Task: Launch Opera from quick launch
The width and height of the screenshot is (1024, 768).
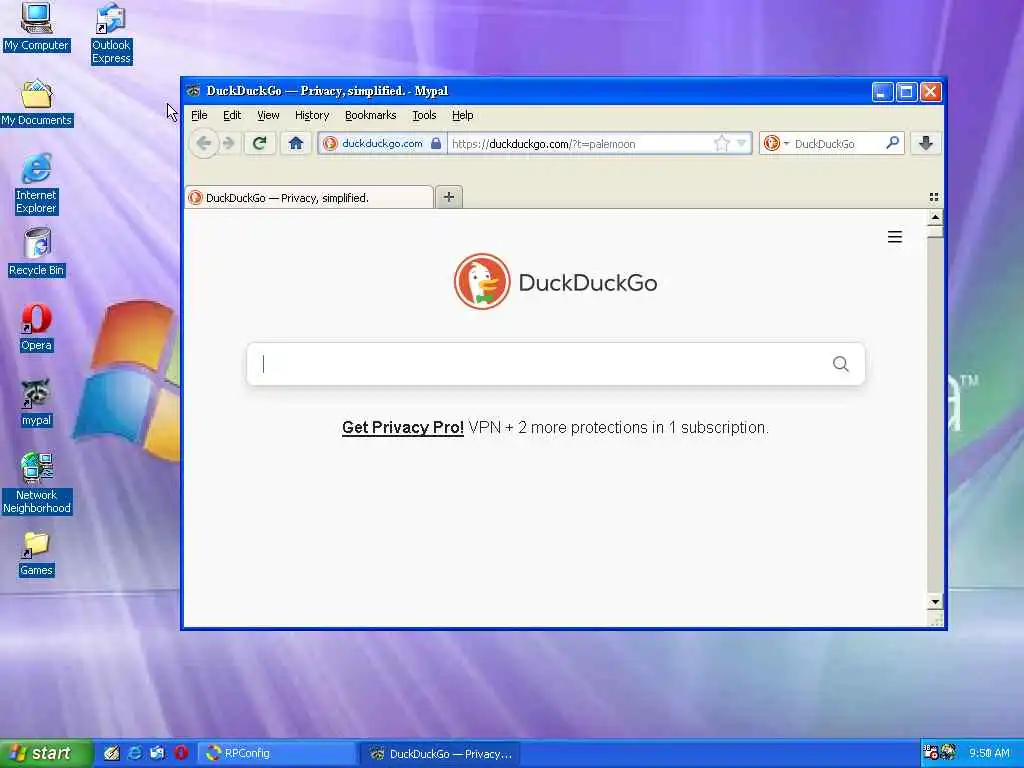Action: [181, 753]
